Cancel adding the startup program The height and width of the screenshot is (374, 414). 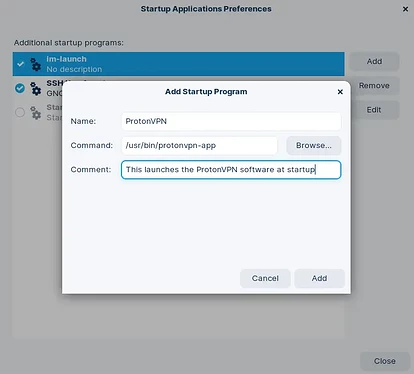pyautogui.click(x=265, y=278)
